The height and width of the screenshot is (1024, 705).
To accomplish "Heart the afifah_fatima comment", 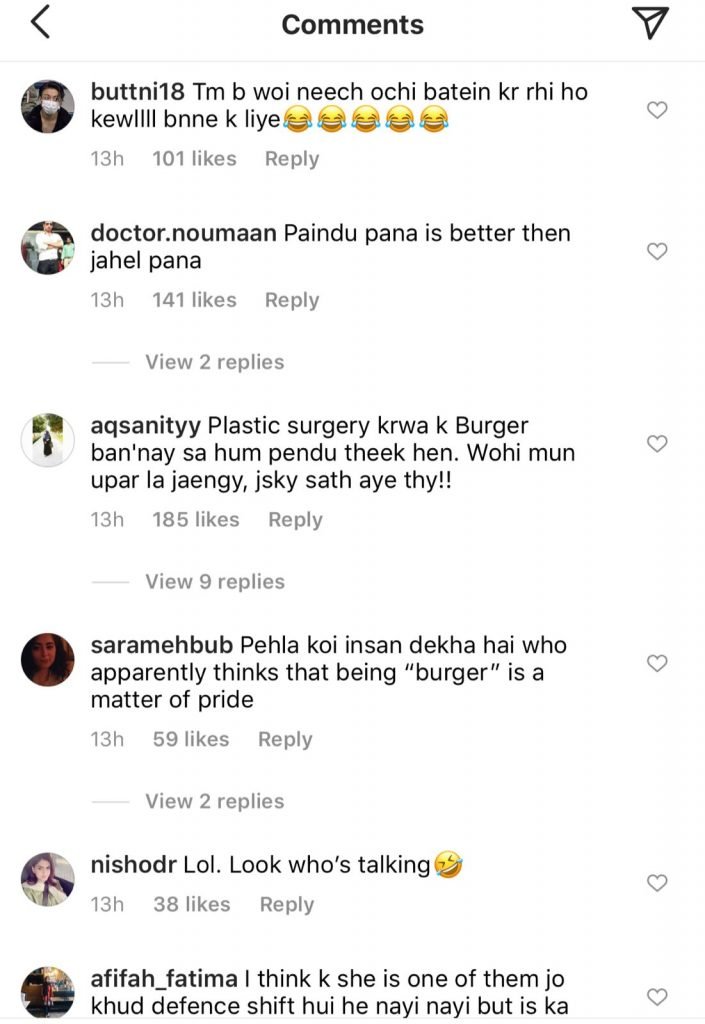I will [657, 996].
